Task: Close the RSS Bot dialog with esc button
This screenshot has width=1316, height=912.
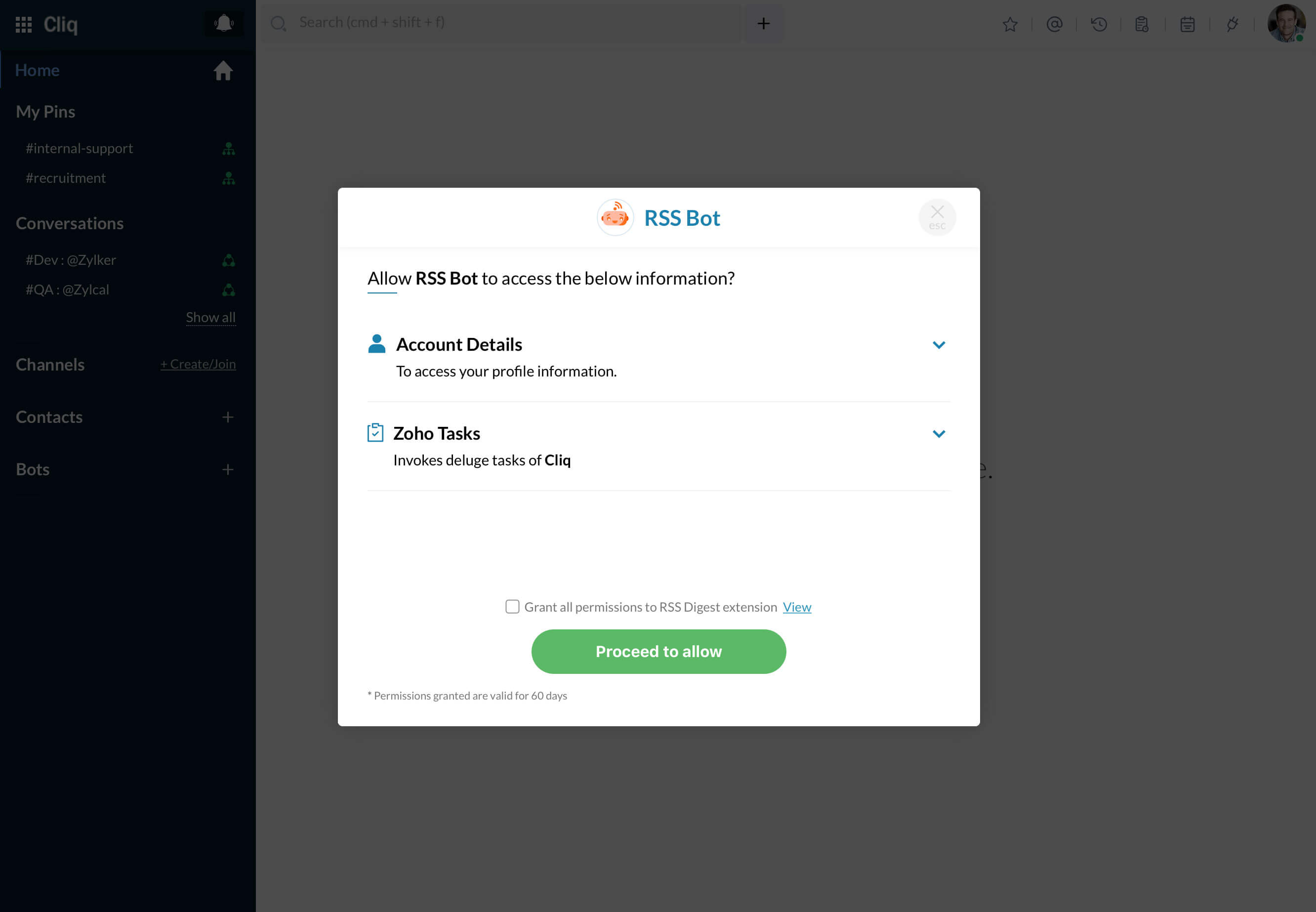Action: 937,217
